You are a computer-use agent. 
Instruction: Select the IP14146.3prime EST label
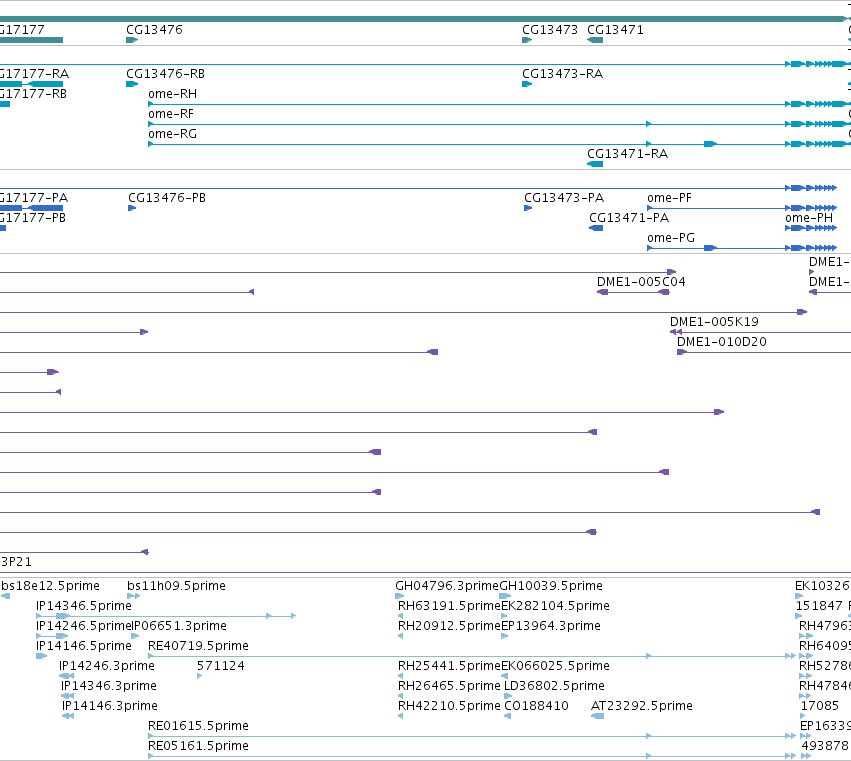click(x=110, y=707)
